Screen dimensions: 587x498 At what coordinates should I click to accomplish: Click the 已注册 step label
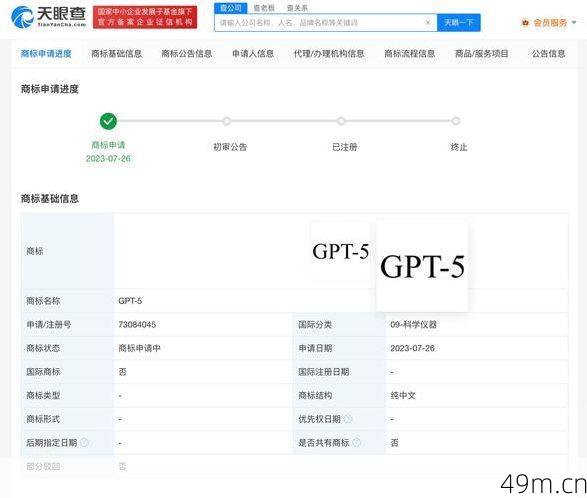(x=345, y=147)
